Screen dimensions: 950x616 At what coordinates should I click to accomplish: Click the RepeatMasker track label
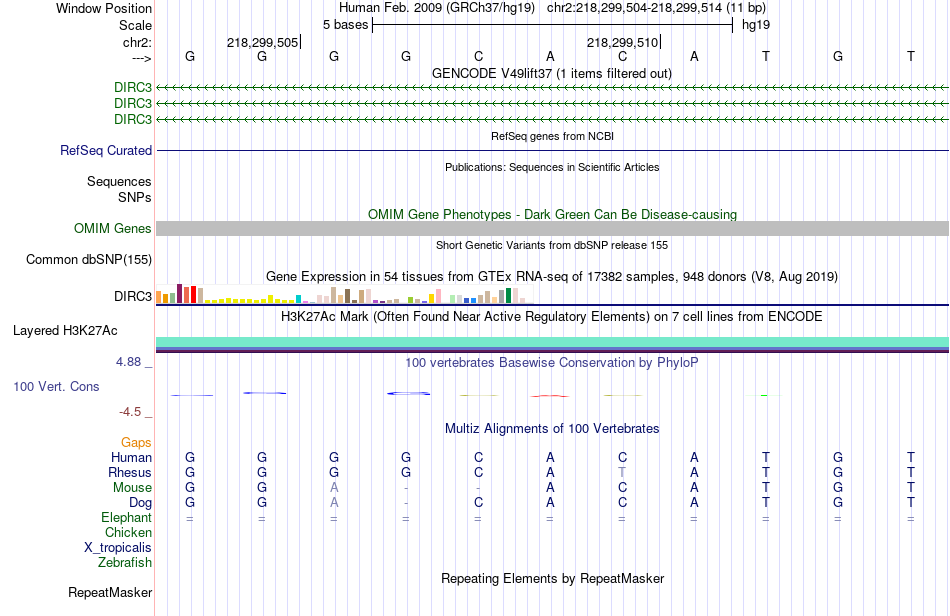point(110,592)
